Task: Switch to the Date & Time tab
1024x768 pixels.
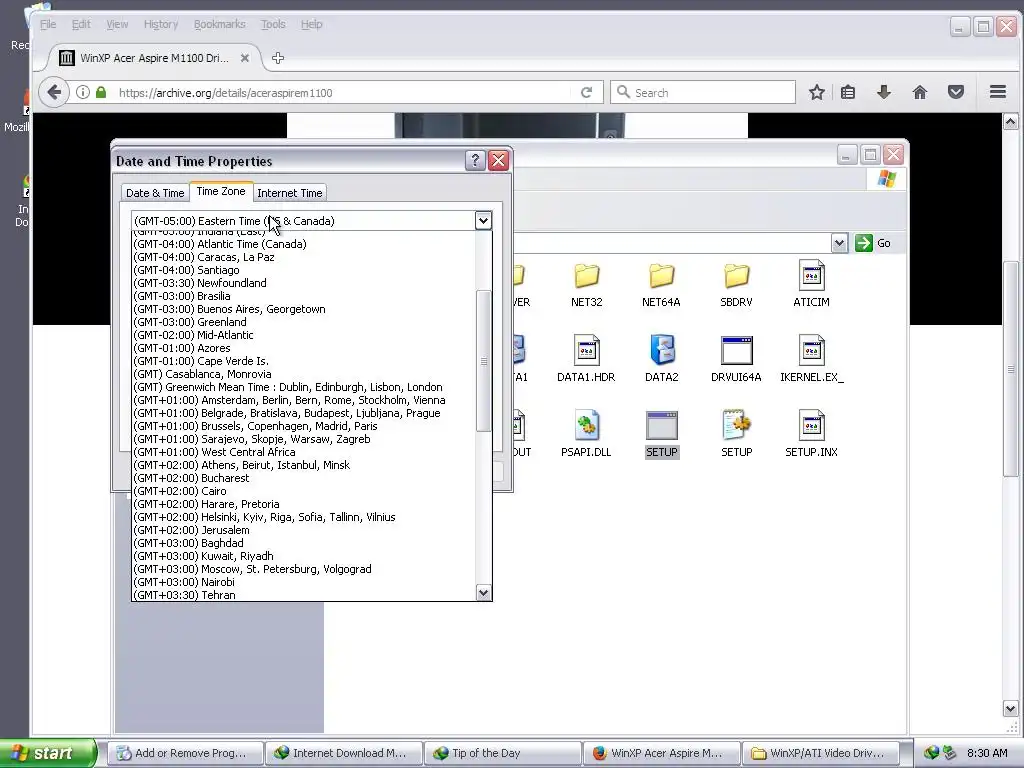Action: tap(155, 193)
